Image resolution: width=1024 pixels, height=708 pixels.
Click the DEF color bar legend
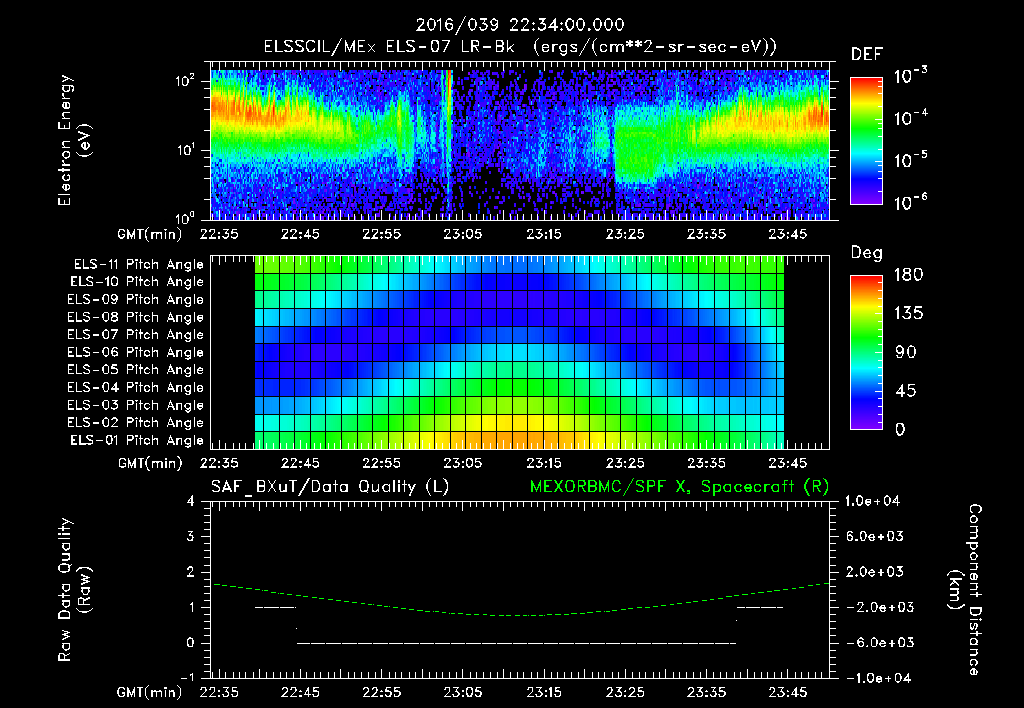(866, 140)
